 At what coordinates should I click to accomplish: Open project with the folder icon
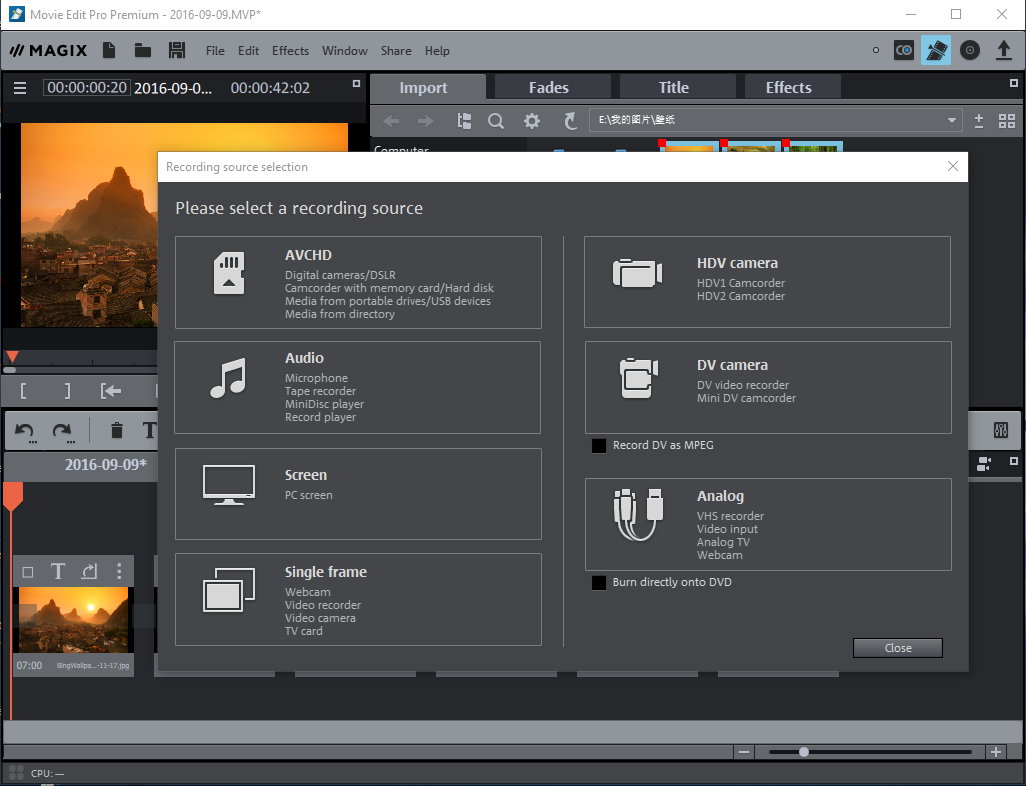tap(143, 50)
